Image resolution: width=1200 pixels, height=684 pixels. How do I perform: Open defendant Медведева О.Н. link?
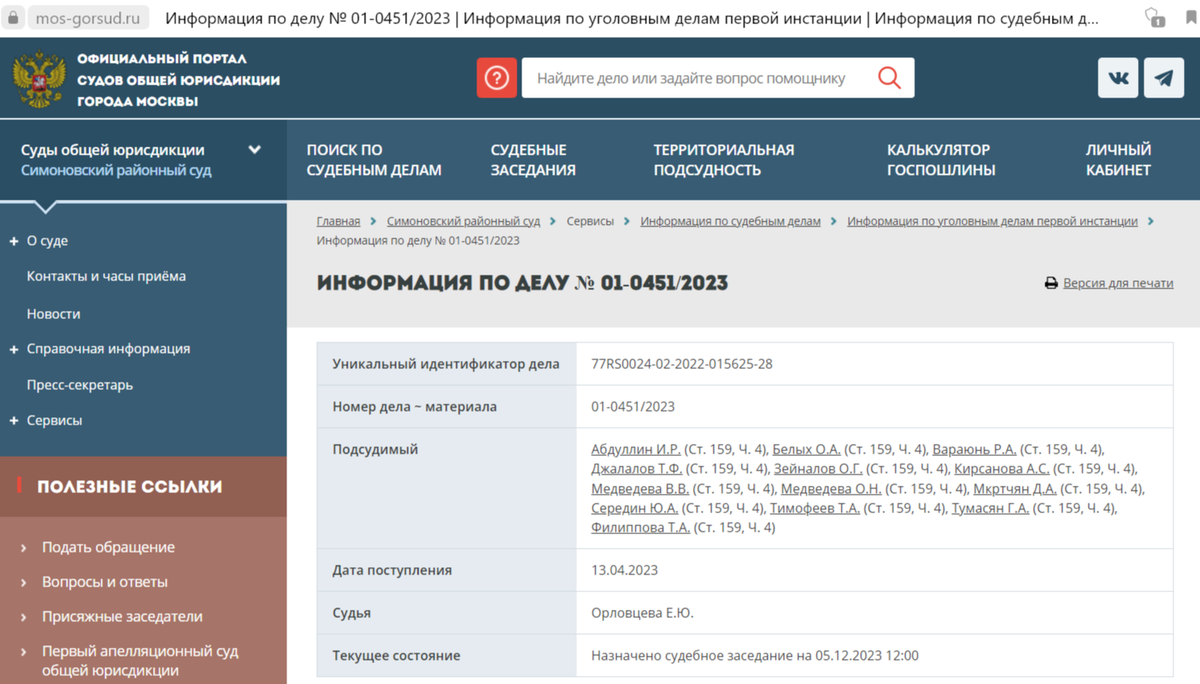click(x=831, y=489)
